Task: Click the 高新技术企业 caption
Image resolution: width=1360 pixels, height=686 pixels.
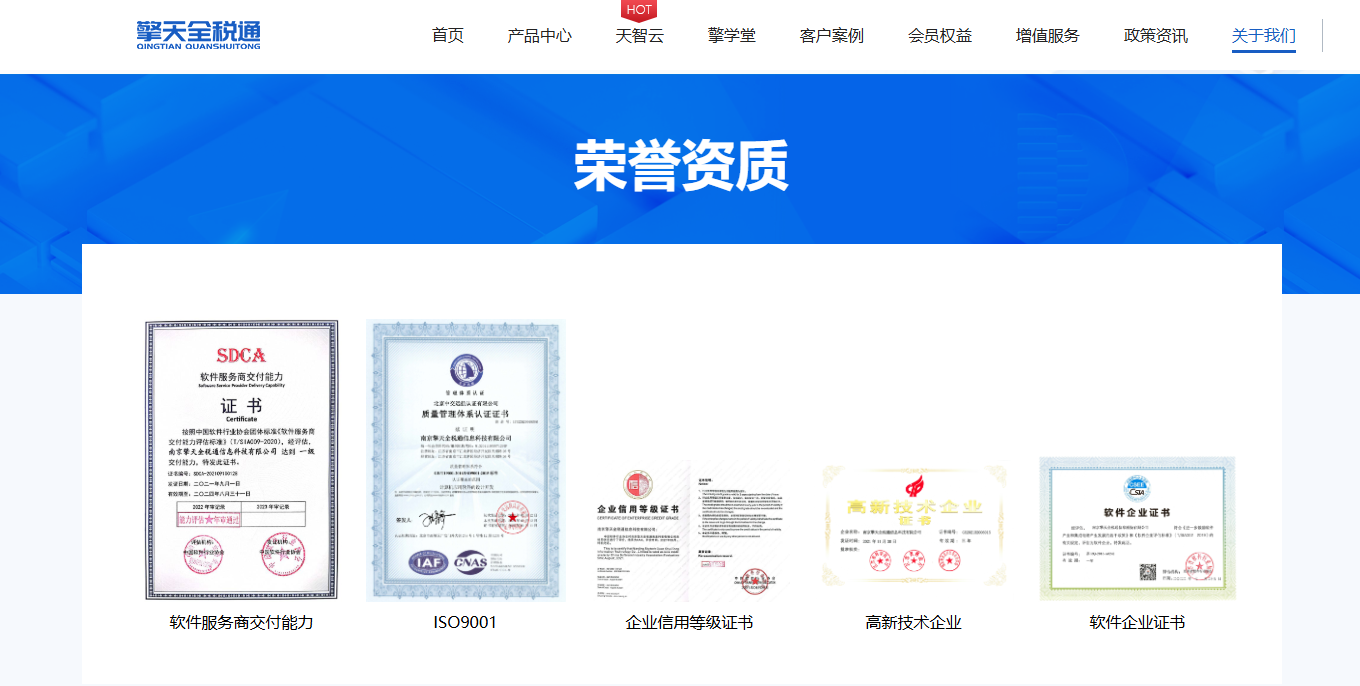Action: click(x=914, y=622)
